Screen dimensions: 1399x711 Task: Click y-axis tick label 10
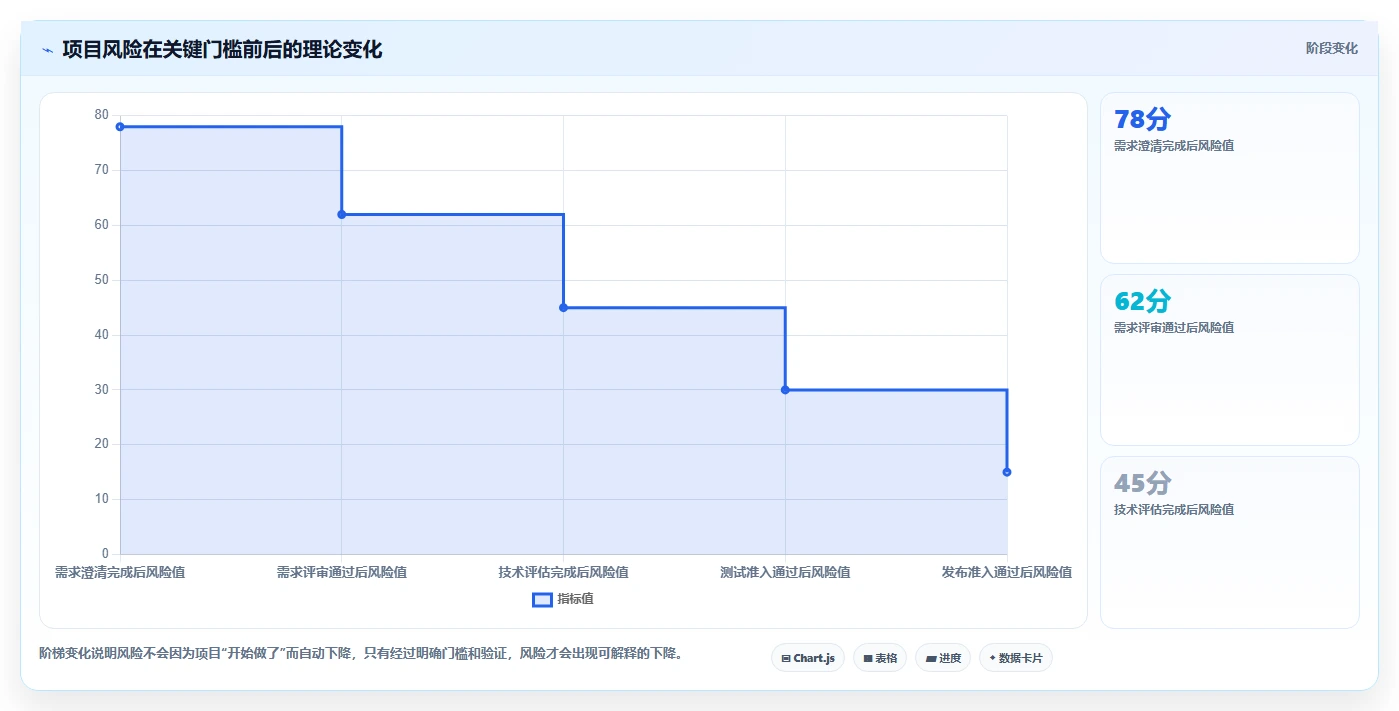pos(102,499)
